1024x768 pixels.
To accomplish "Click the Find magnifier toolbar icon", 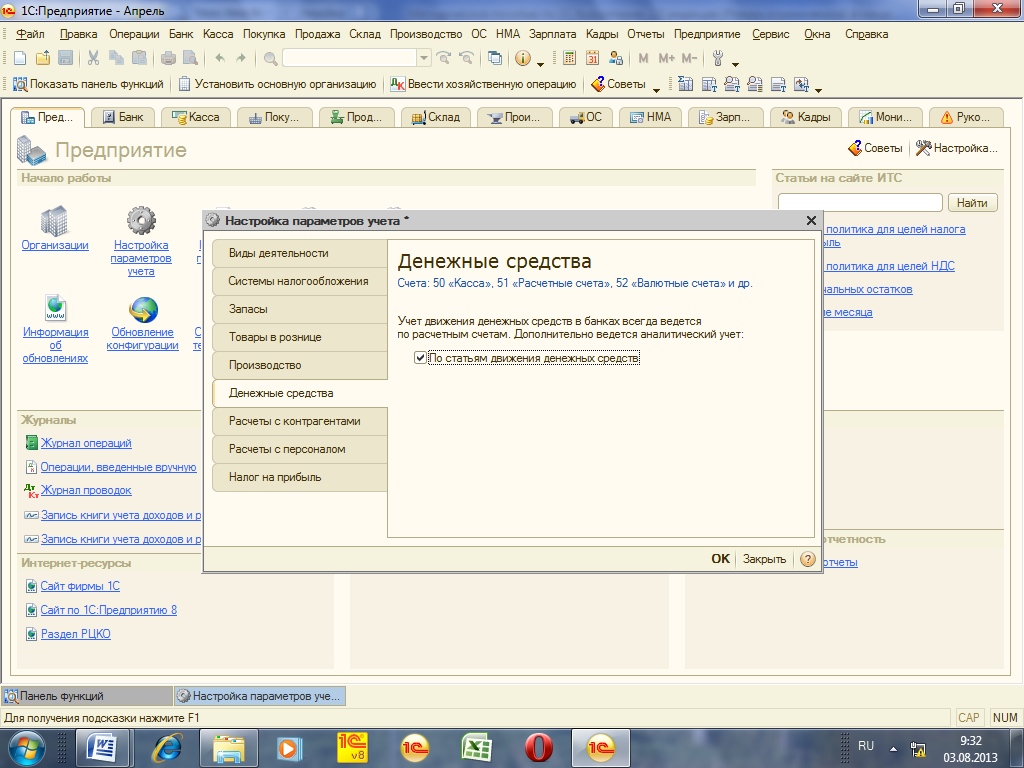I will click(270, 58).
